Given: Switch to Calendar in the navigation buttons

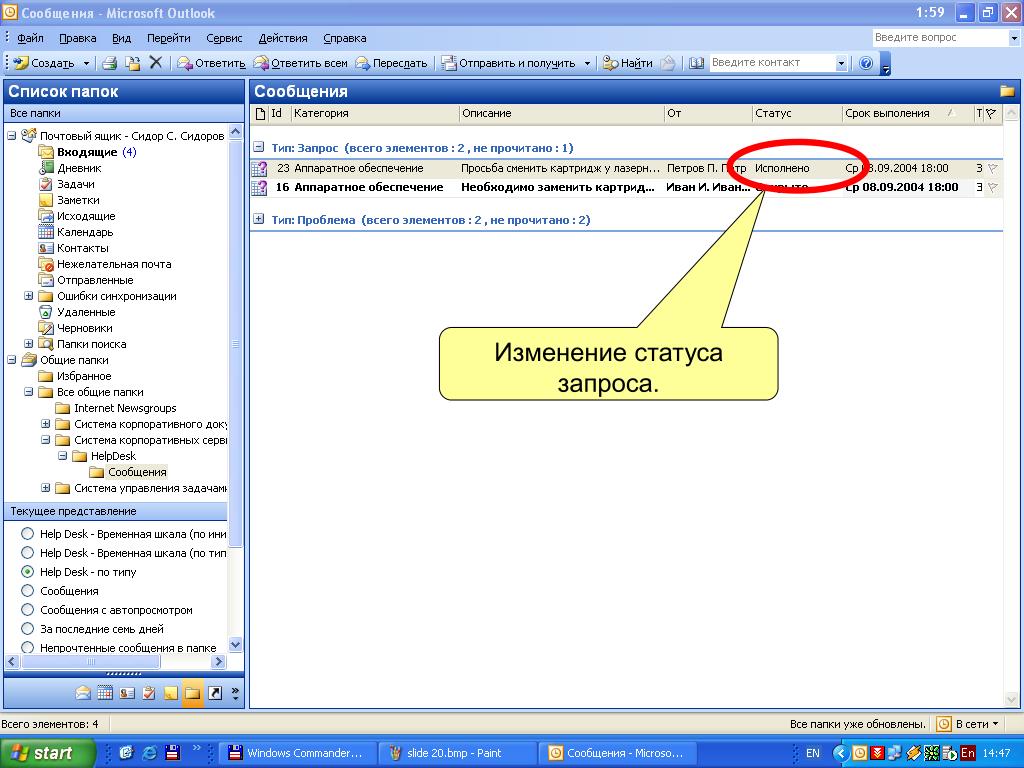Looking at the screenshot, I should (105, 693).
